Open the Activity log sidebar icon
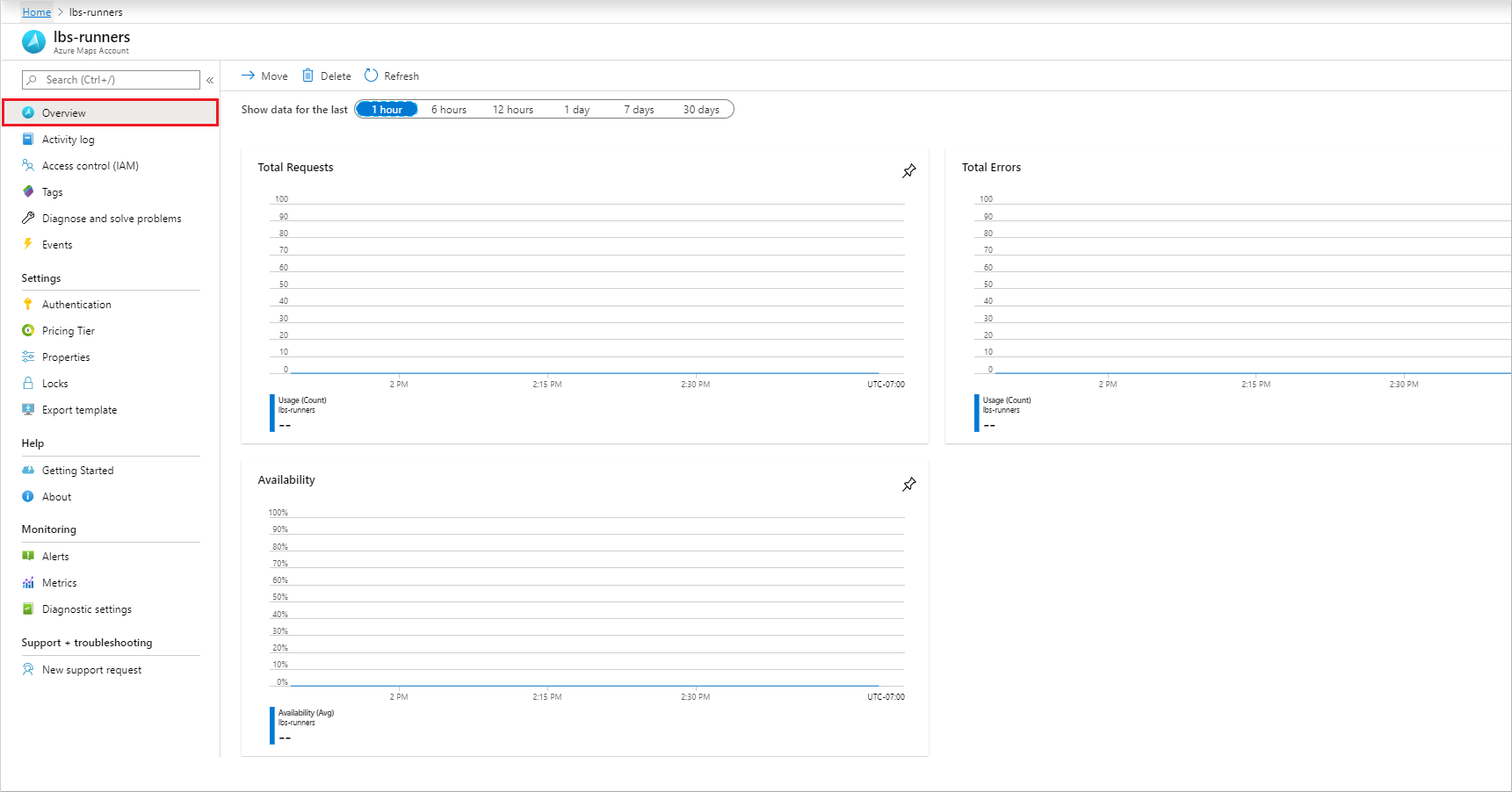1512x792 pixels. coord(29,139)
